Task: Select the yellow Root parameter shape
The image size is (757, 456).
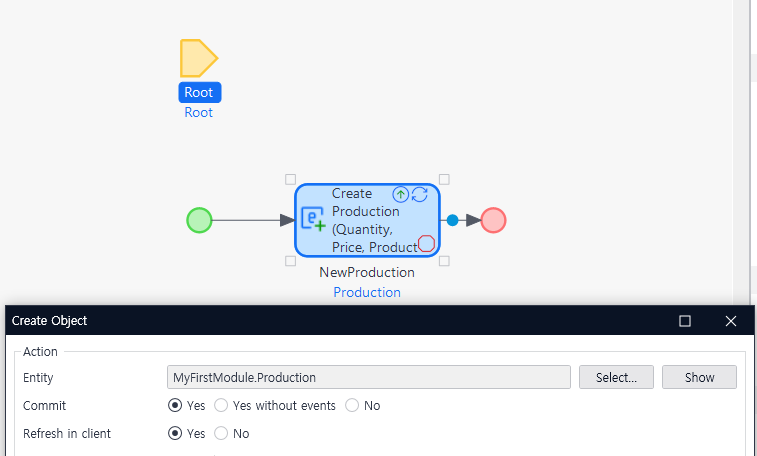Action: 199,58
